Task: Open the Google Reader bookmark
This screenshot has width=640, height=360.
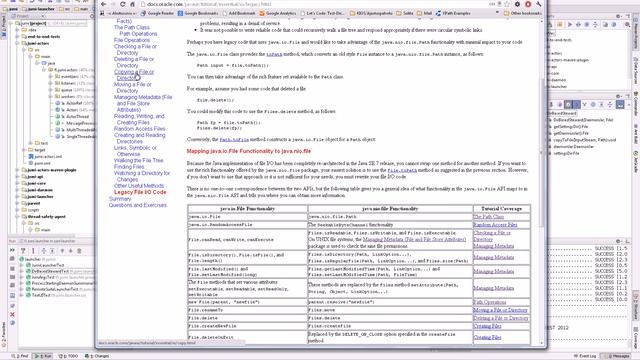Action: 158,13
